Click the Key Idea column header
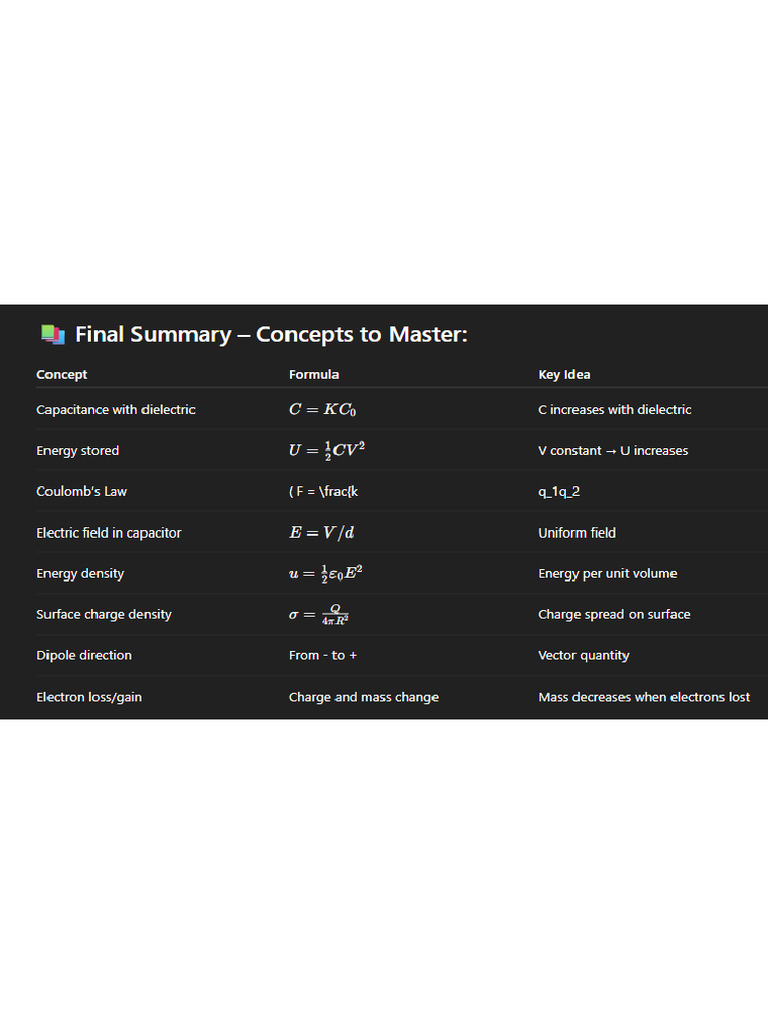This screenshot has width=768, height=1024. tap(564, 375)
